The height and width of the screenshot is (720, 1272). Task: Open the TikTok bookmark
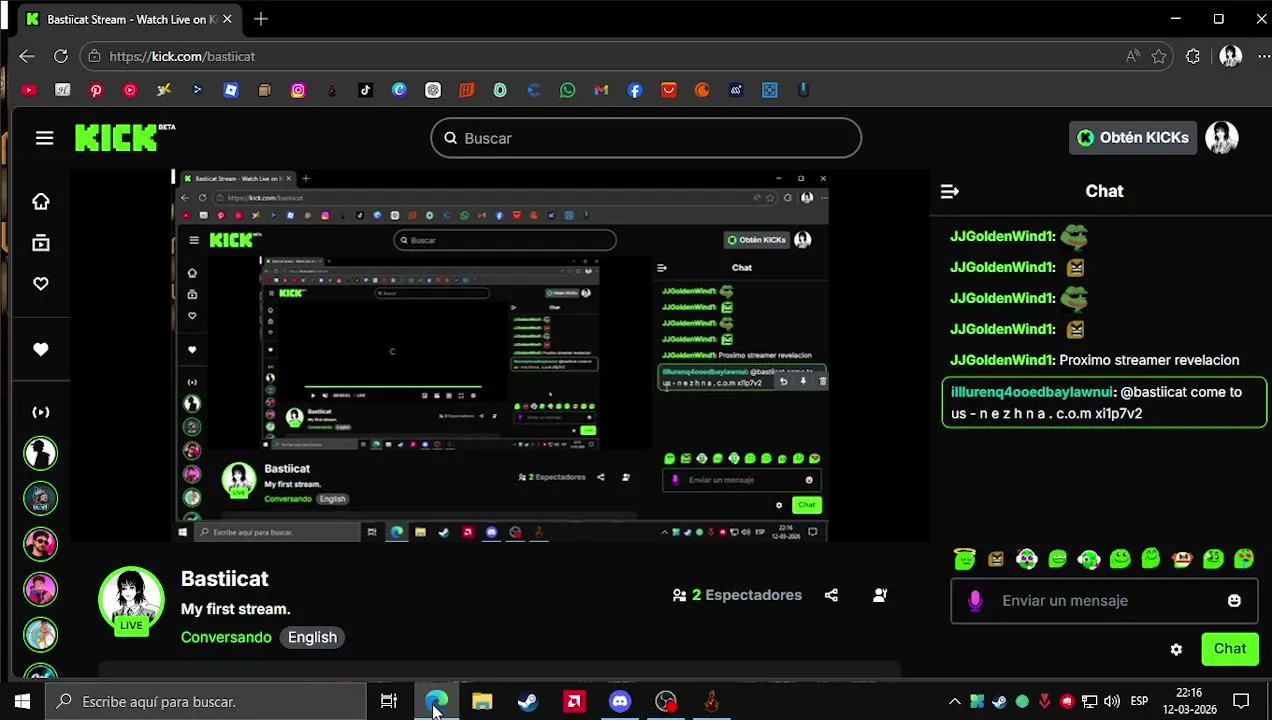(x=365, y=90)
